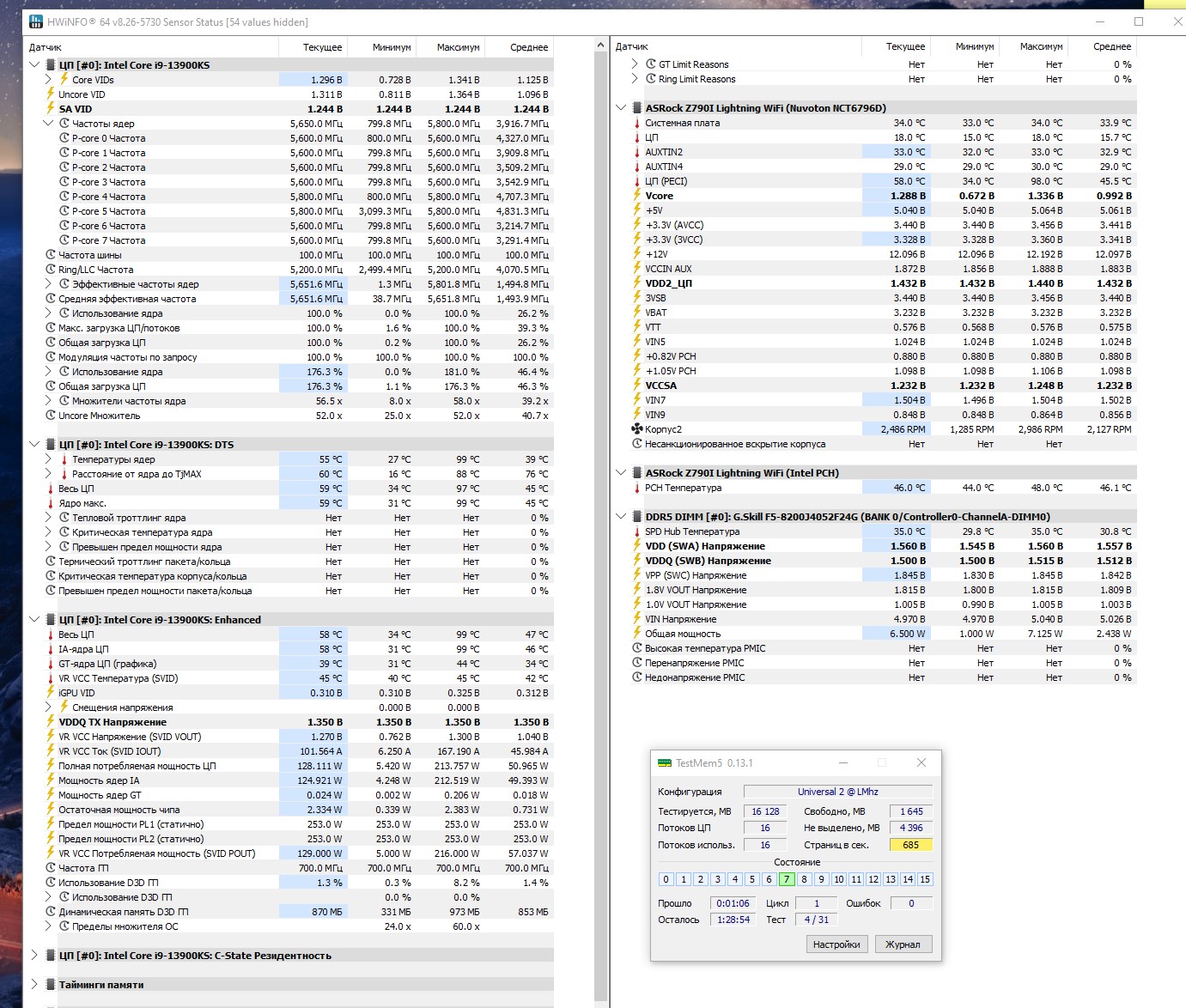This screenshot has width=1186, height=1008.
Task: Click state cell 15 in TestMem5
Action: point(925,879)
